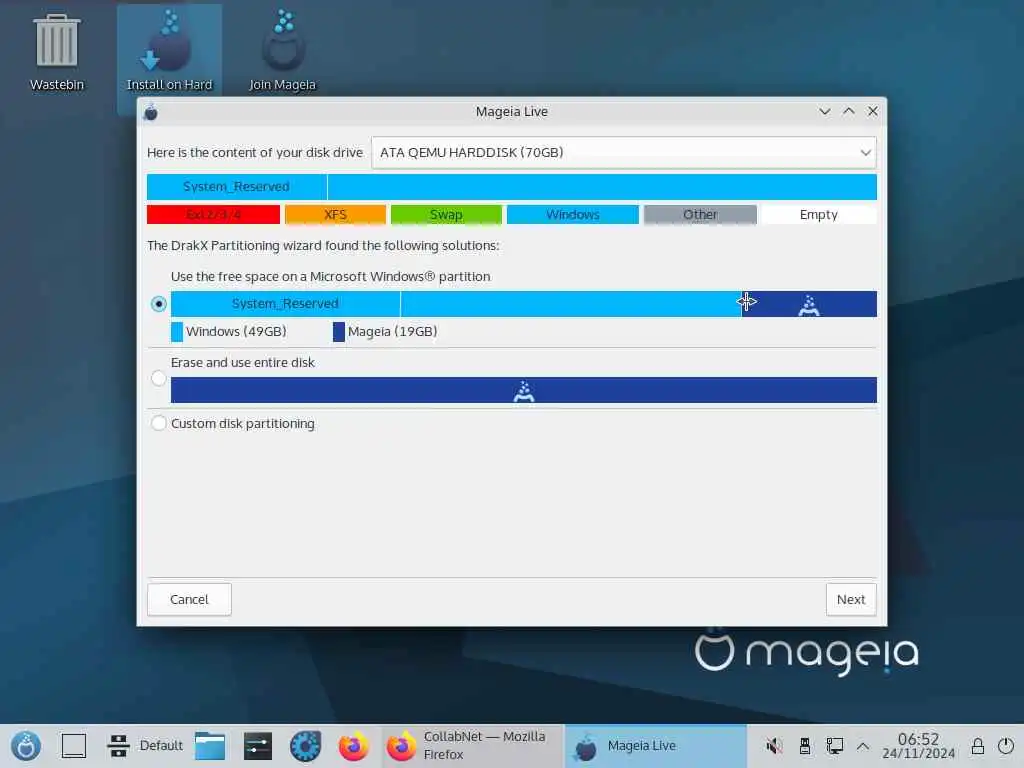Click the lock screen icon
Viewport: 1024px width, 768px height.
pyautogui.click(x=977, y=746)
